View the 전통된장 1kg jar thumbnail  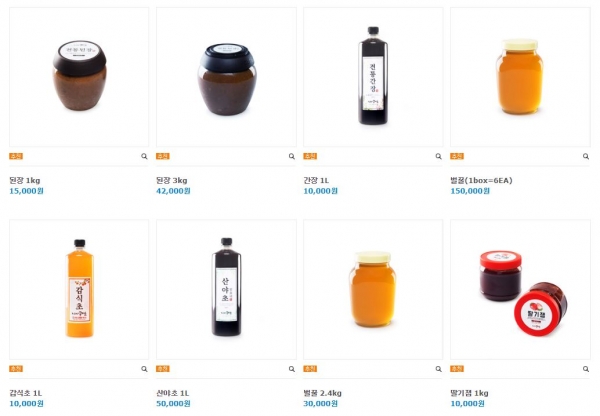(x=79, y=77)
